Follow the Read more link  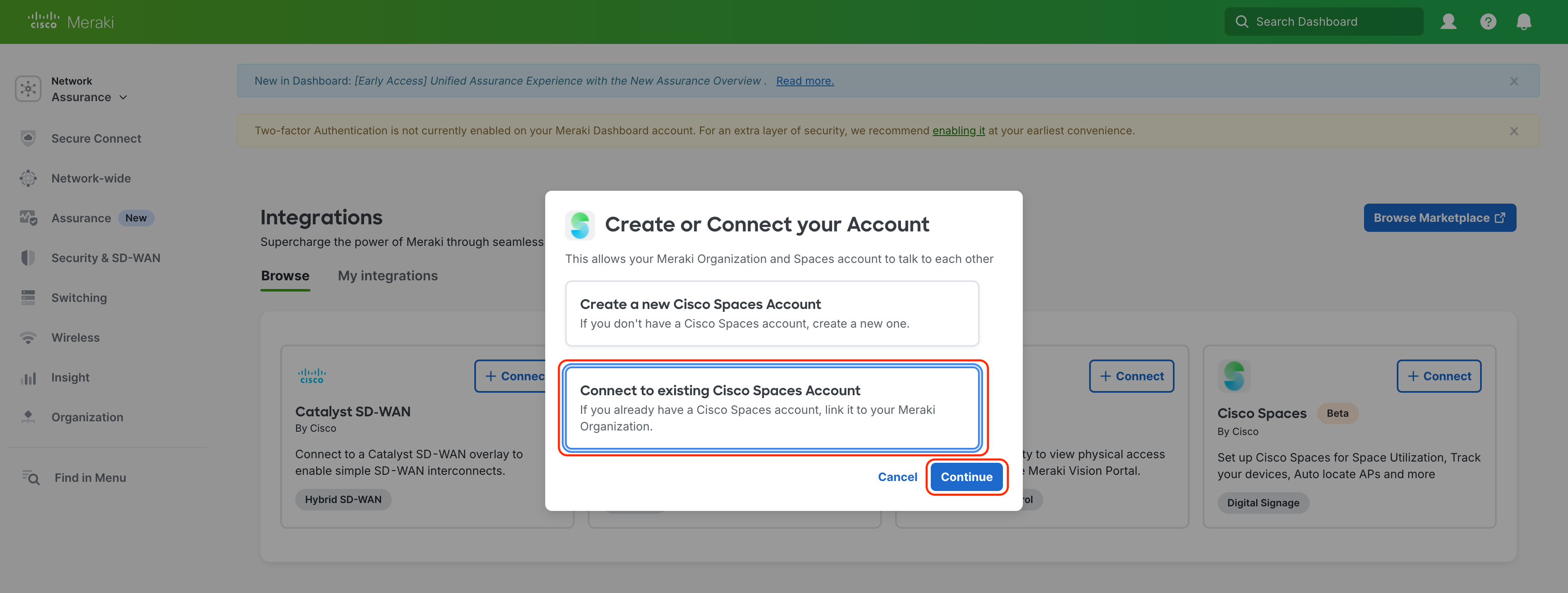[x=804, y=81]
